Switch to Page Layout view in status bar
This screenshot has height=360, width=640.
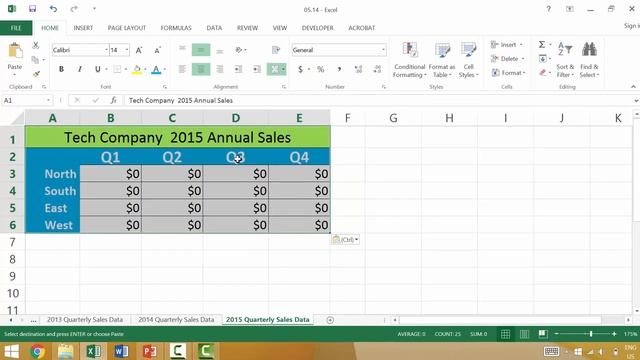click(524, 334)
